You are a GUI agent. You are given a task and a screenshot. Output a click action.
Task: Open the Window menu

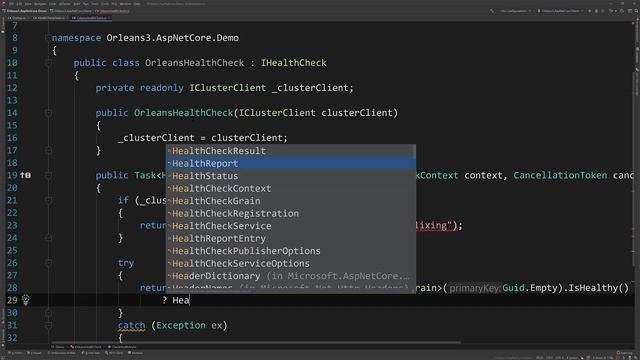tap(125, 4)
